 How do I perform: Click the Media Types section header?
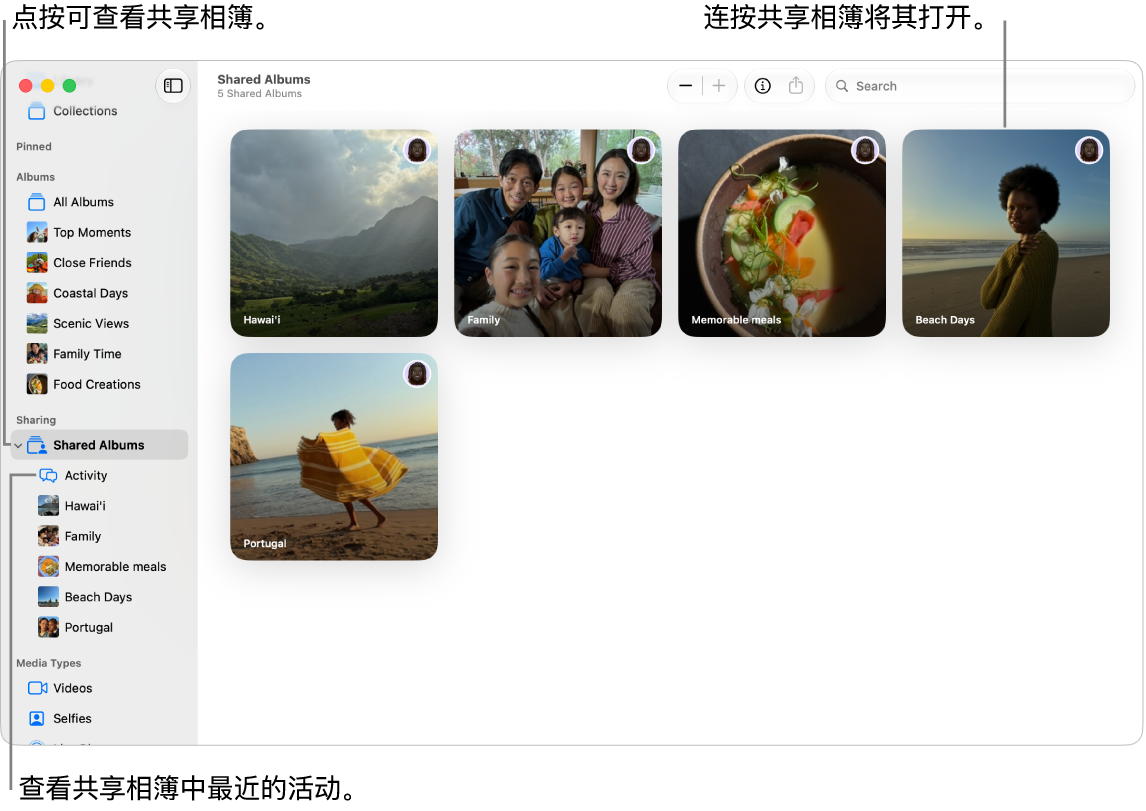point(48,663)
